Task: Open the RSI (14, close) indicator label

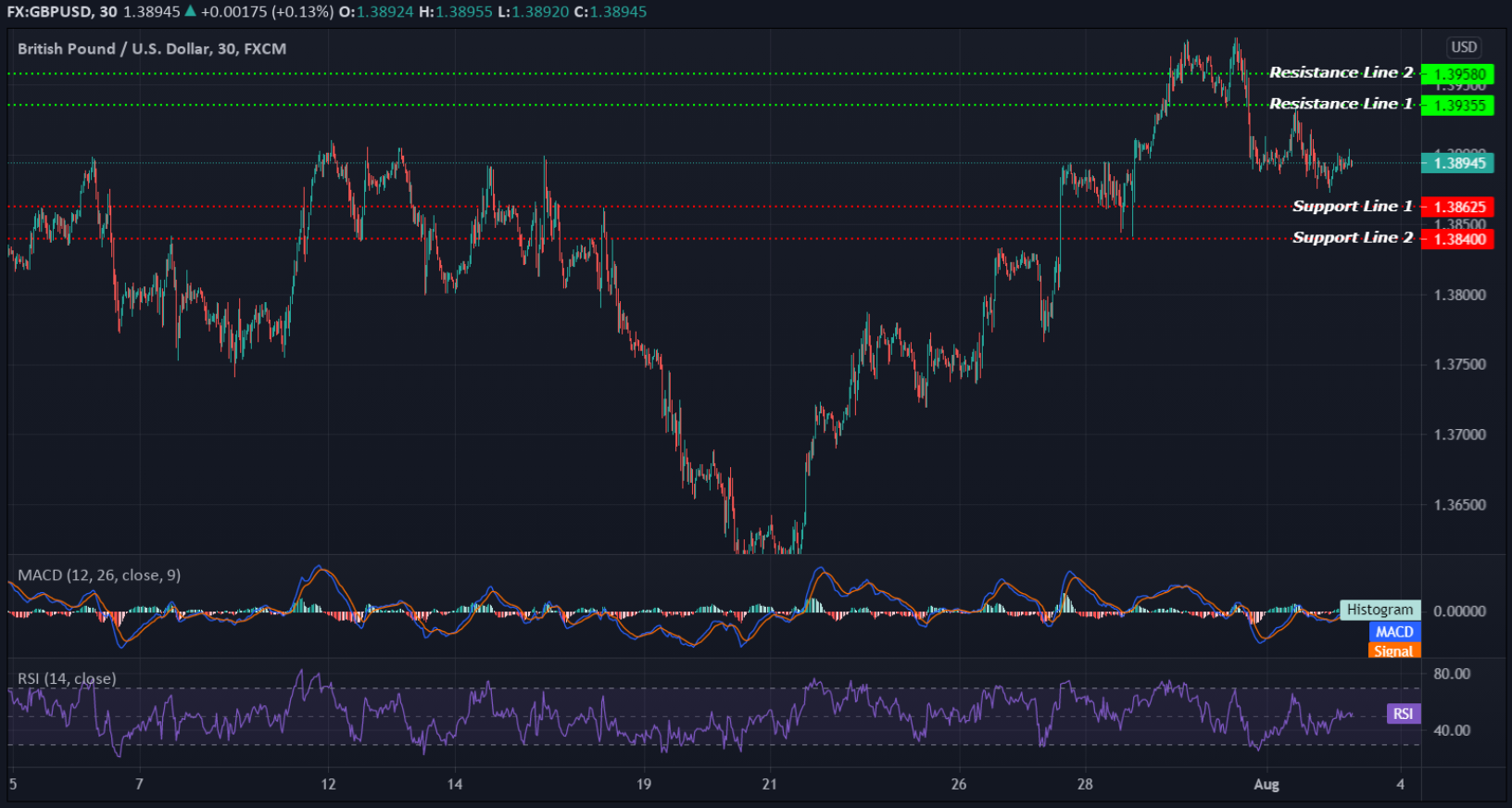Action: 67,678
